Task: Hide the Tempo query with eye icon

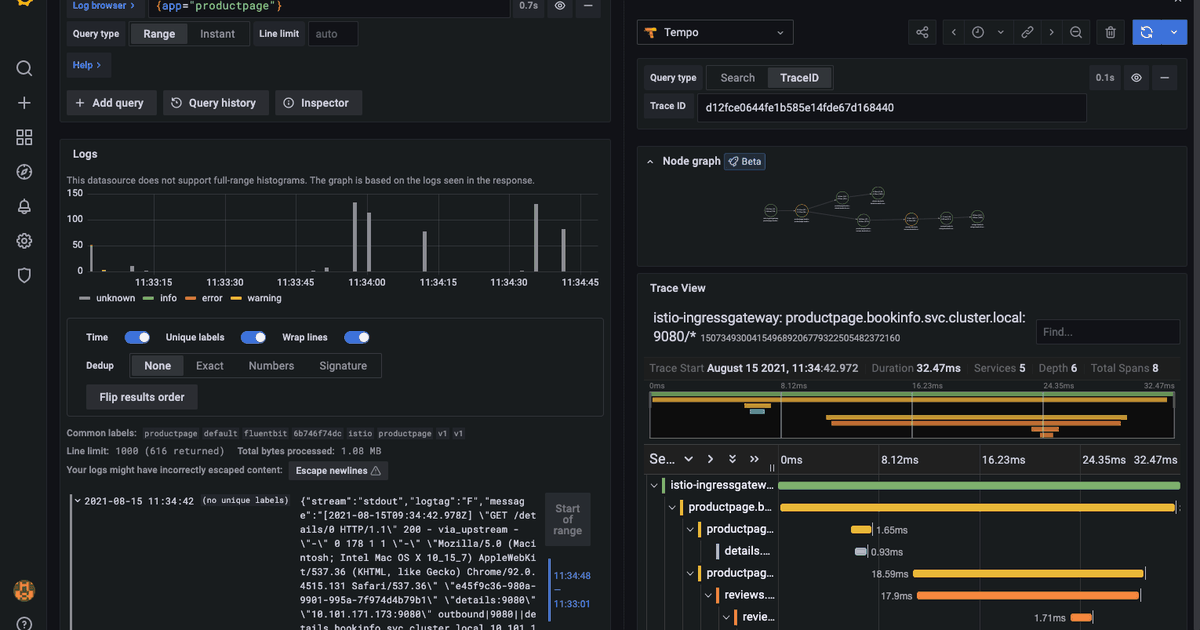Action: pos(1136,77)
